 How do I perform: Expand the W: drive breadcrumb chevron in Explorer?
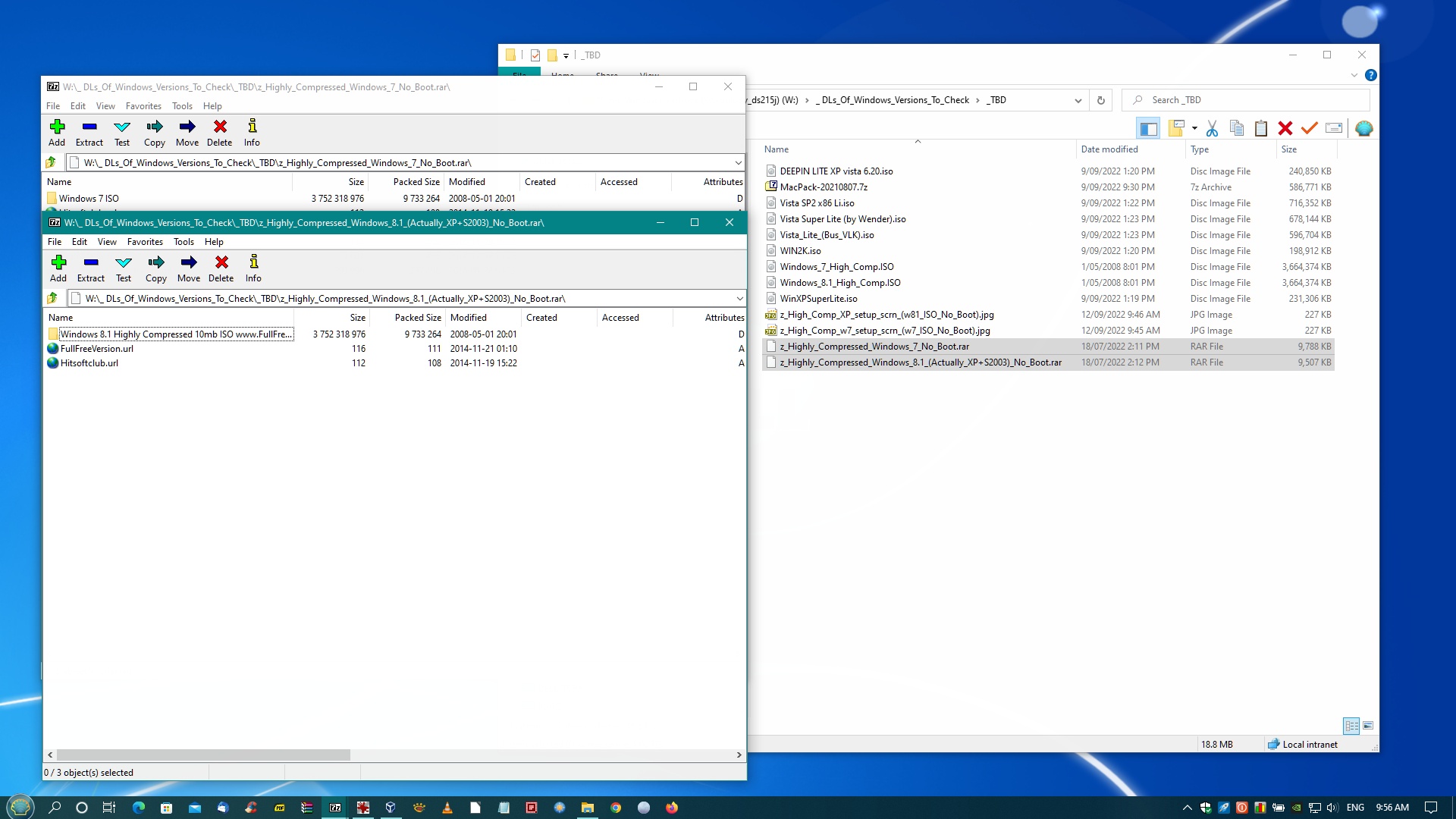(x=807, y=100)
